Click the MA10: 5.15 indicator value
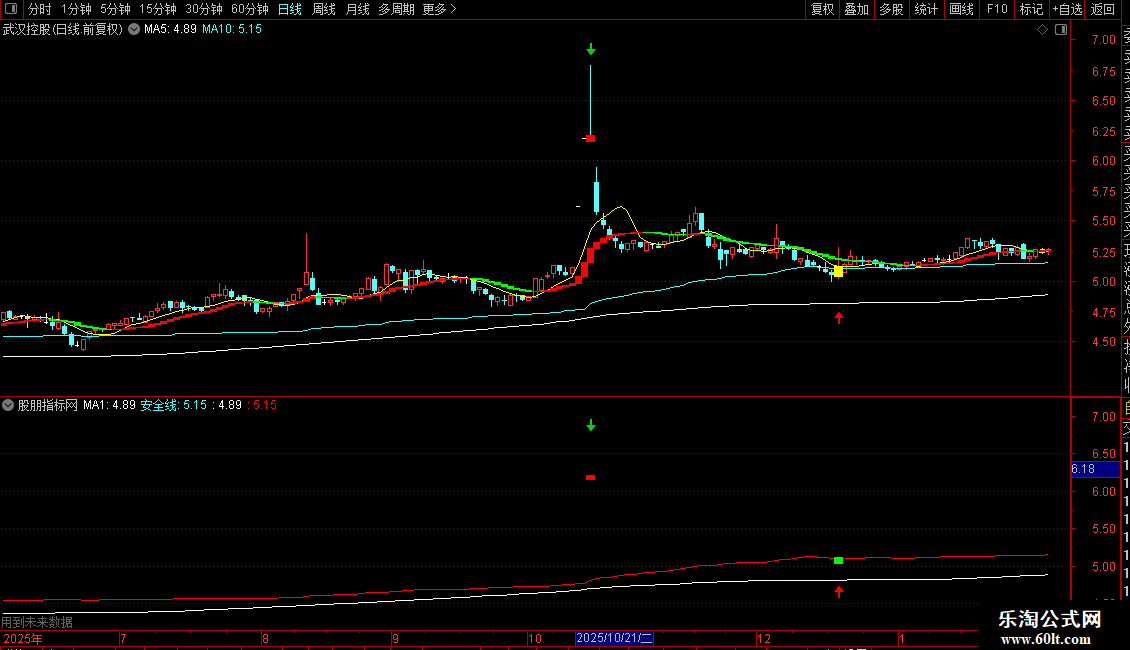Viewport: 1130px width, 650px height. (x=232, y=29)
